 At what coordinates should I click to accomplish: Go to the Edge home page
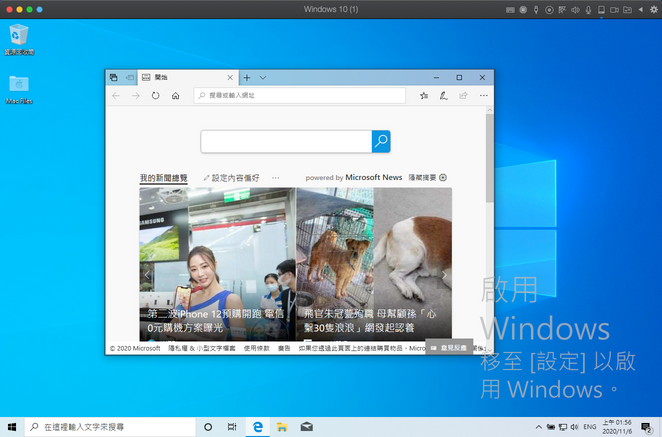click(x=176, y=96)
